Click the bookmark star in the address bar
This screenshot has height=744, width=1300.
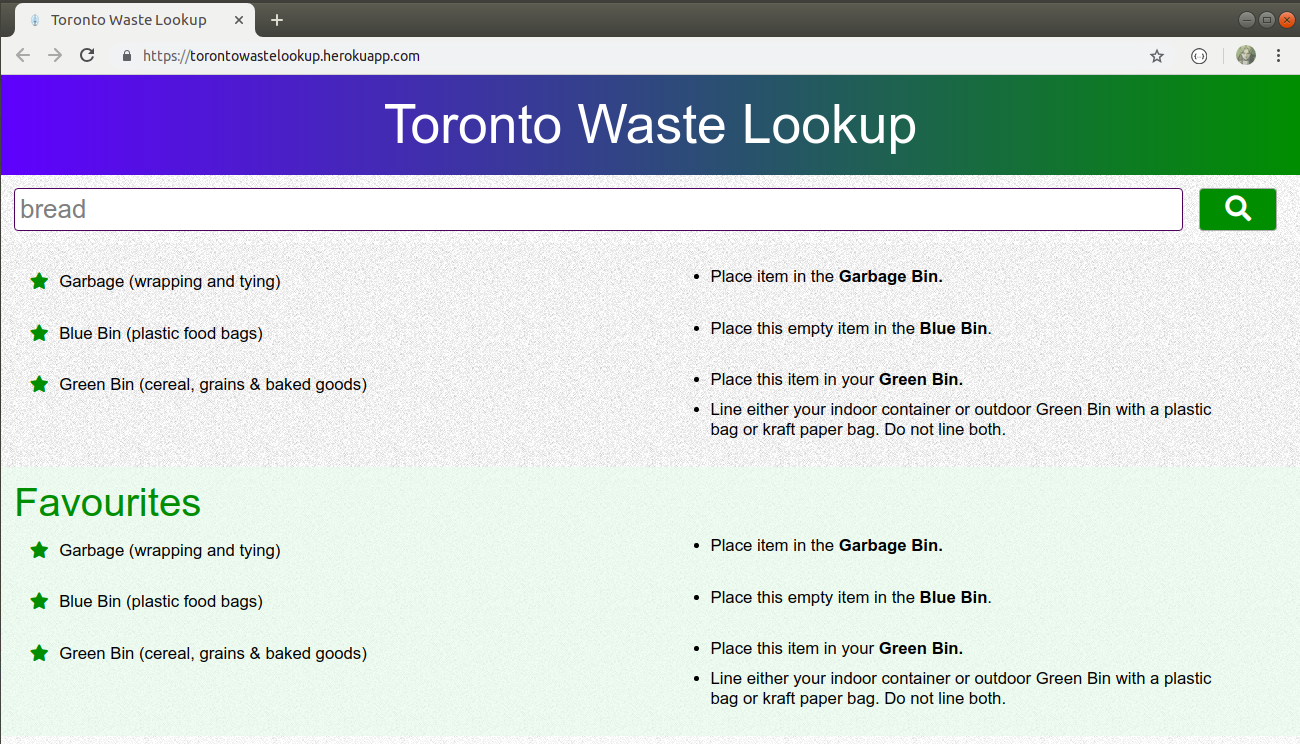[1156, 56]
